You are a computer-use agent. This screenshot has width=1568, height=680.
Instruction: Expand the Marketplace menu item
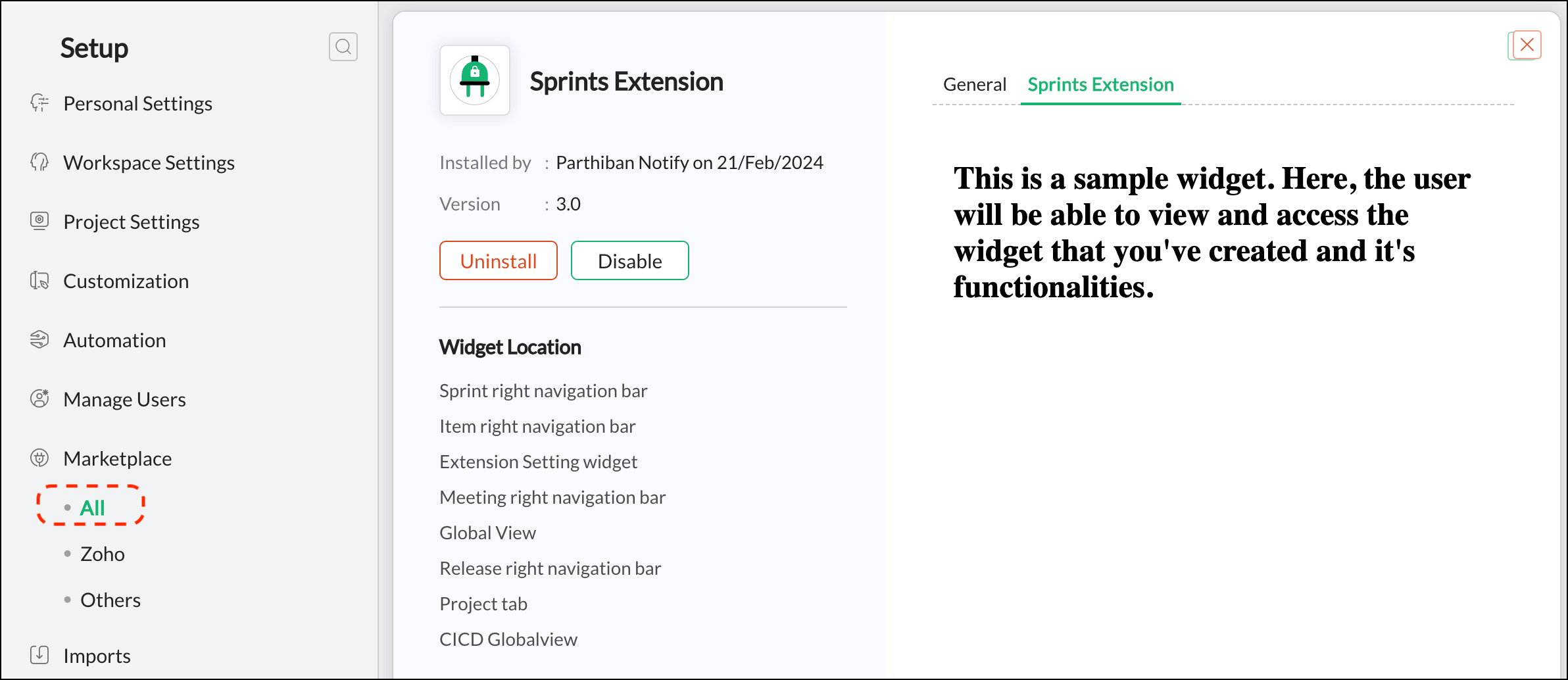(117, 458)
